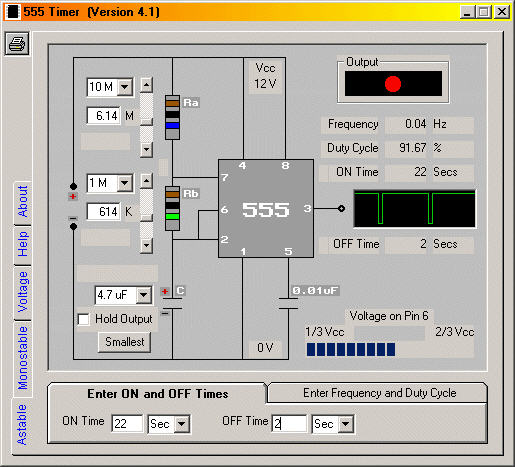Open the 1 M Rb range dropdown
Viewport: 515px width, 467px height.
pyautogui.click(x=125, y=183)
